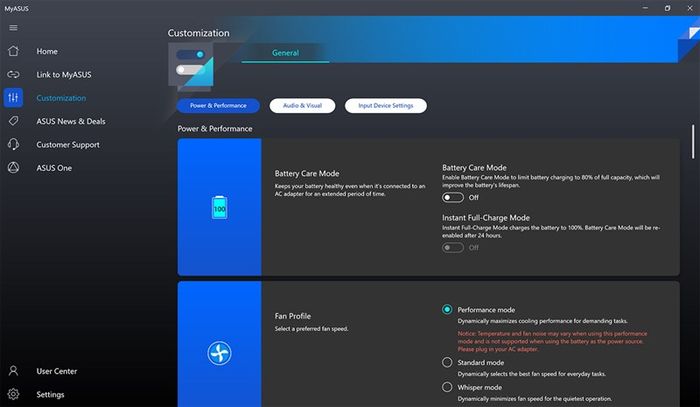This screenshot has width=700, height=407.
Task: Open Customer Support section
Action: coord(68,145)
